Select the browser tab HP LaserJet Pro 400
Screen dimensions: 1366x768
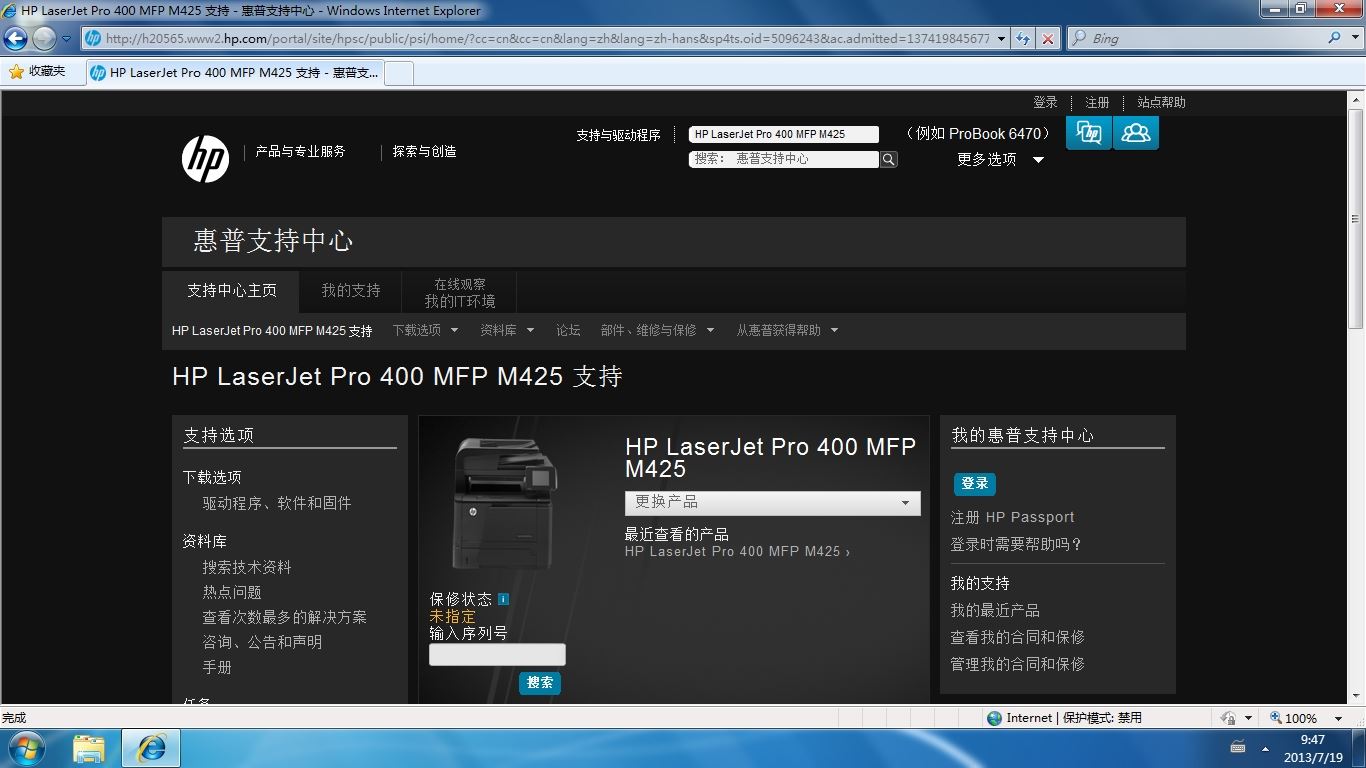234,73
